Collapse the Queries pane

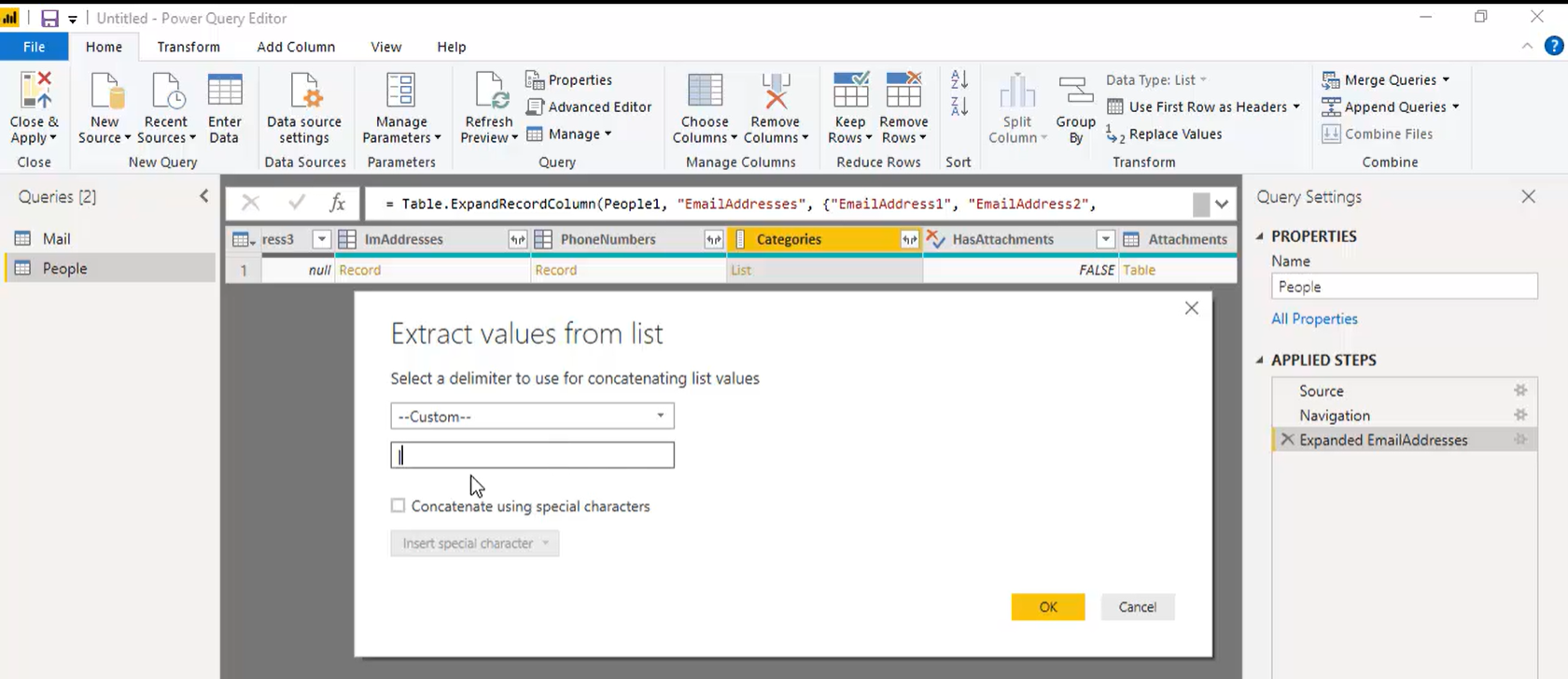tap(204, 196)
